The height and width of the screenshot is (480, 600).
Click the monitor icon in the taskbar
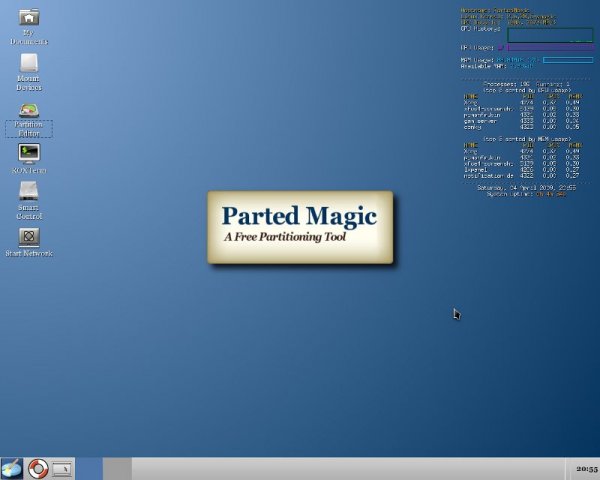click(x=62, y=469)
